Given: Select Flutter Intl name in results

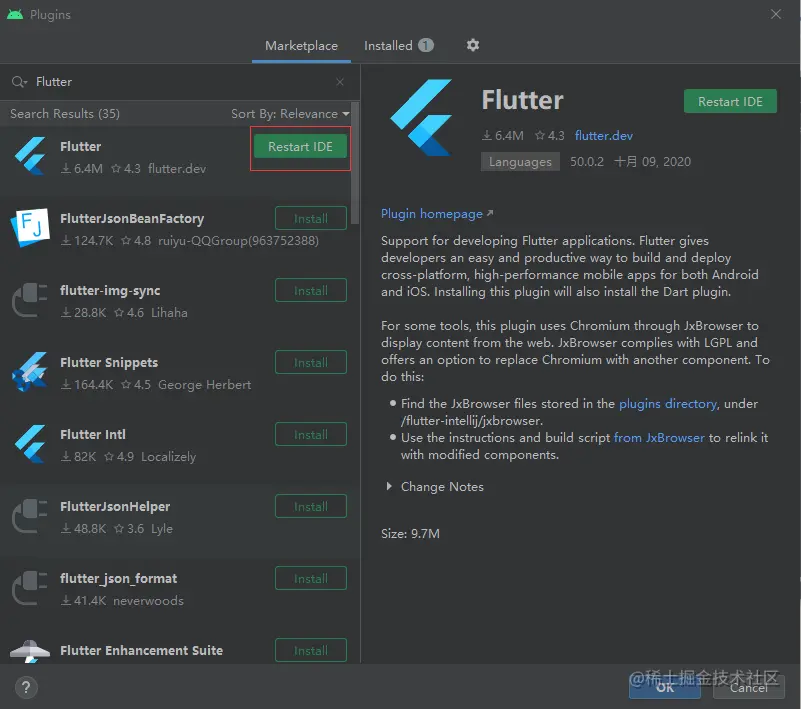Looking at the screenshot, I should point(92,435).
